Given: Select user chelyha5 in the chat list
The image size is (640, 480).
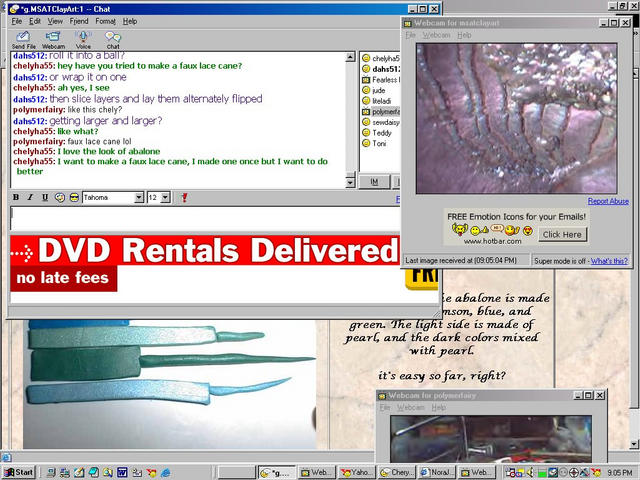Looking at the screenshot, I should 380,58.
